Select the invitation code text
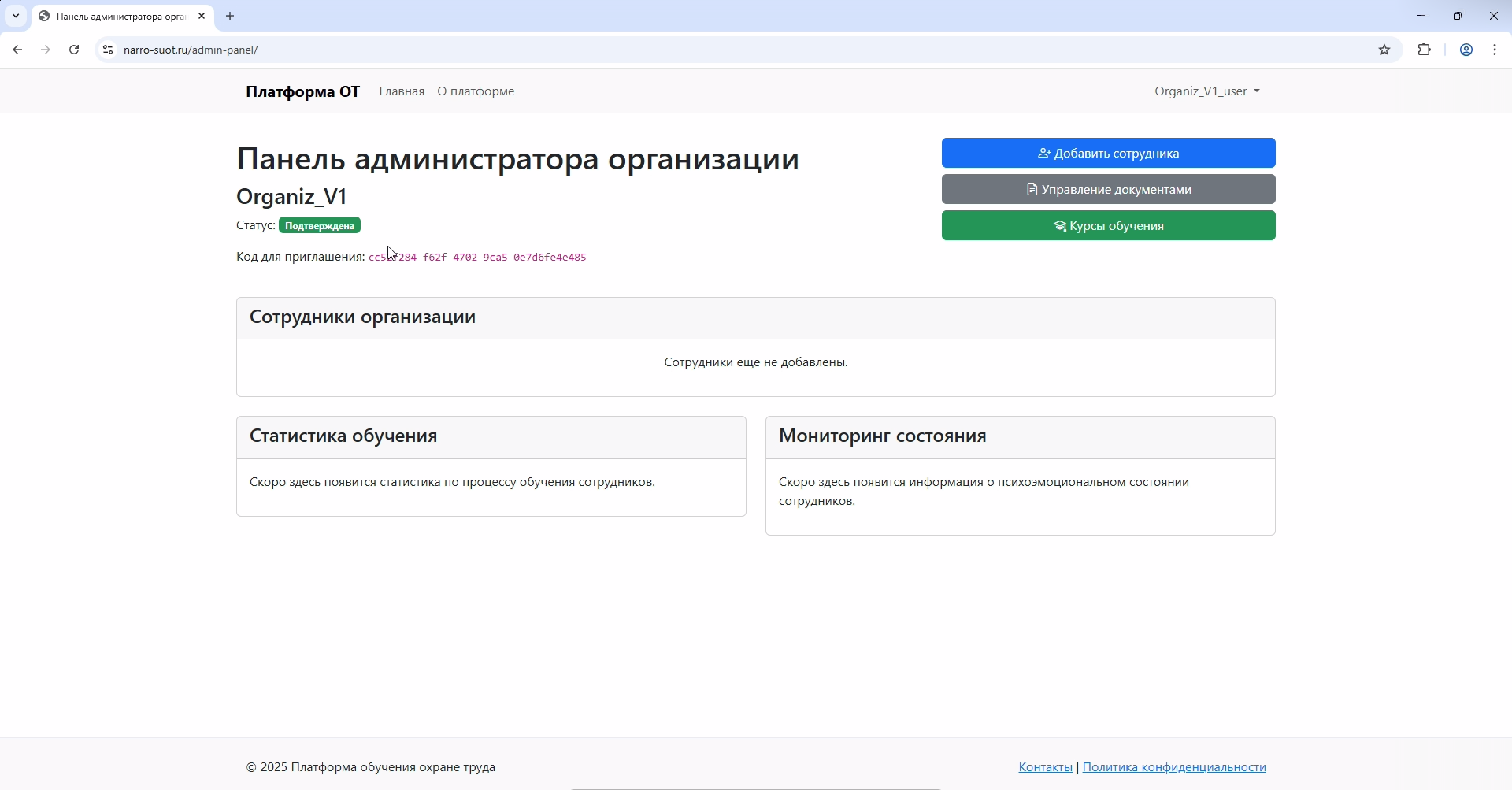1512x790 pixels. click(x=477, y=257)
